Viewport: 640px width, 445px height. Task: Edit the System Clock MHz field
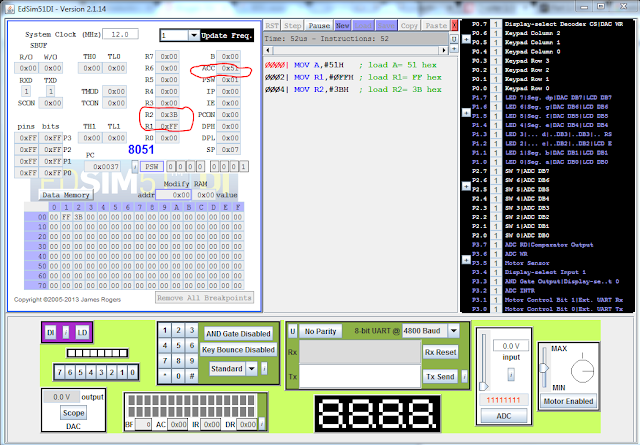[x=120, y=34]
